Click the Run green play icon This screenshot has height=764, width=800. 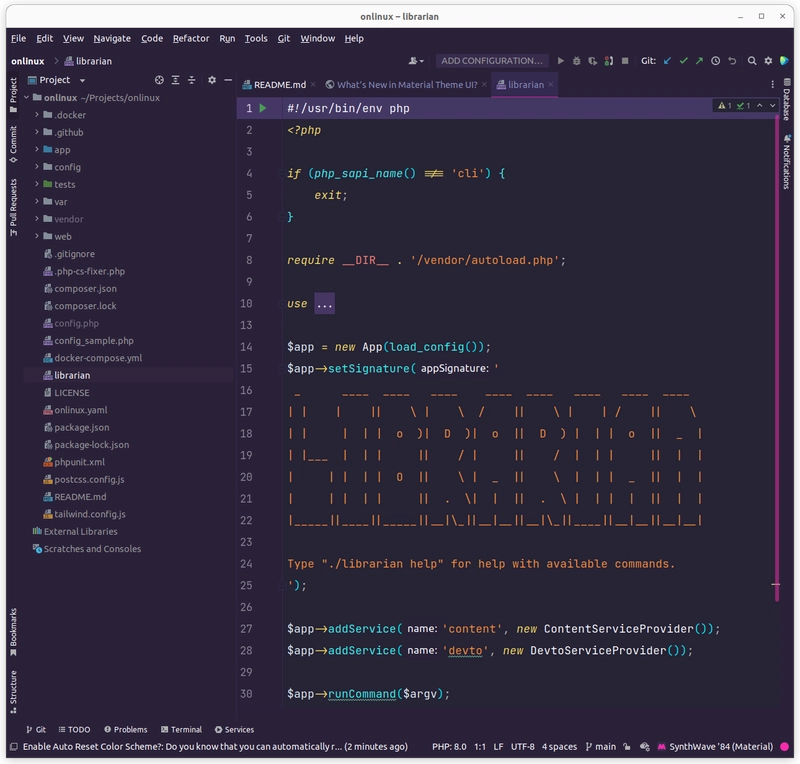[x=561, y=61]
